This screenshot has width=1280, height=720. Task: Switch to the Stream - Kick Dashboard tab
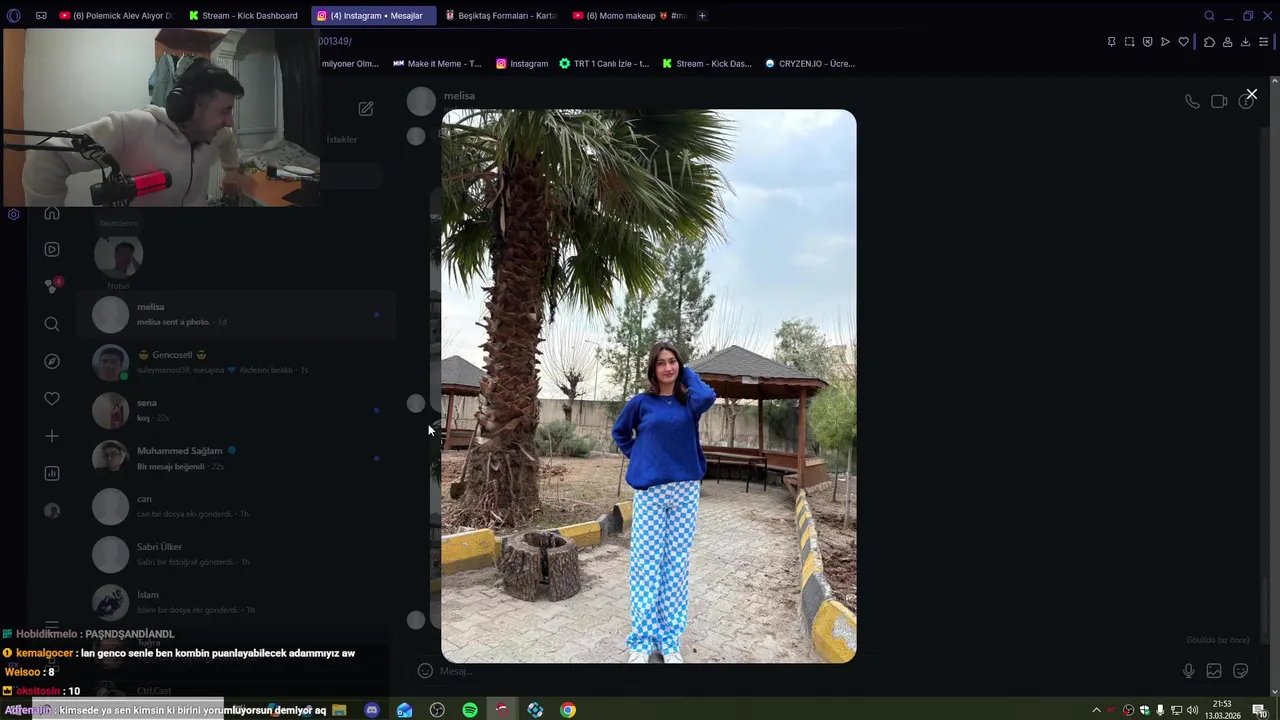click(244, 16)
